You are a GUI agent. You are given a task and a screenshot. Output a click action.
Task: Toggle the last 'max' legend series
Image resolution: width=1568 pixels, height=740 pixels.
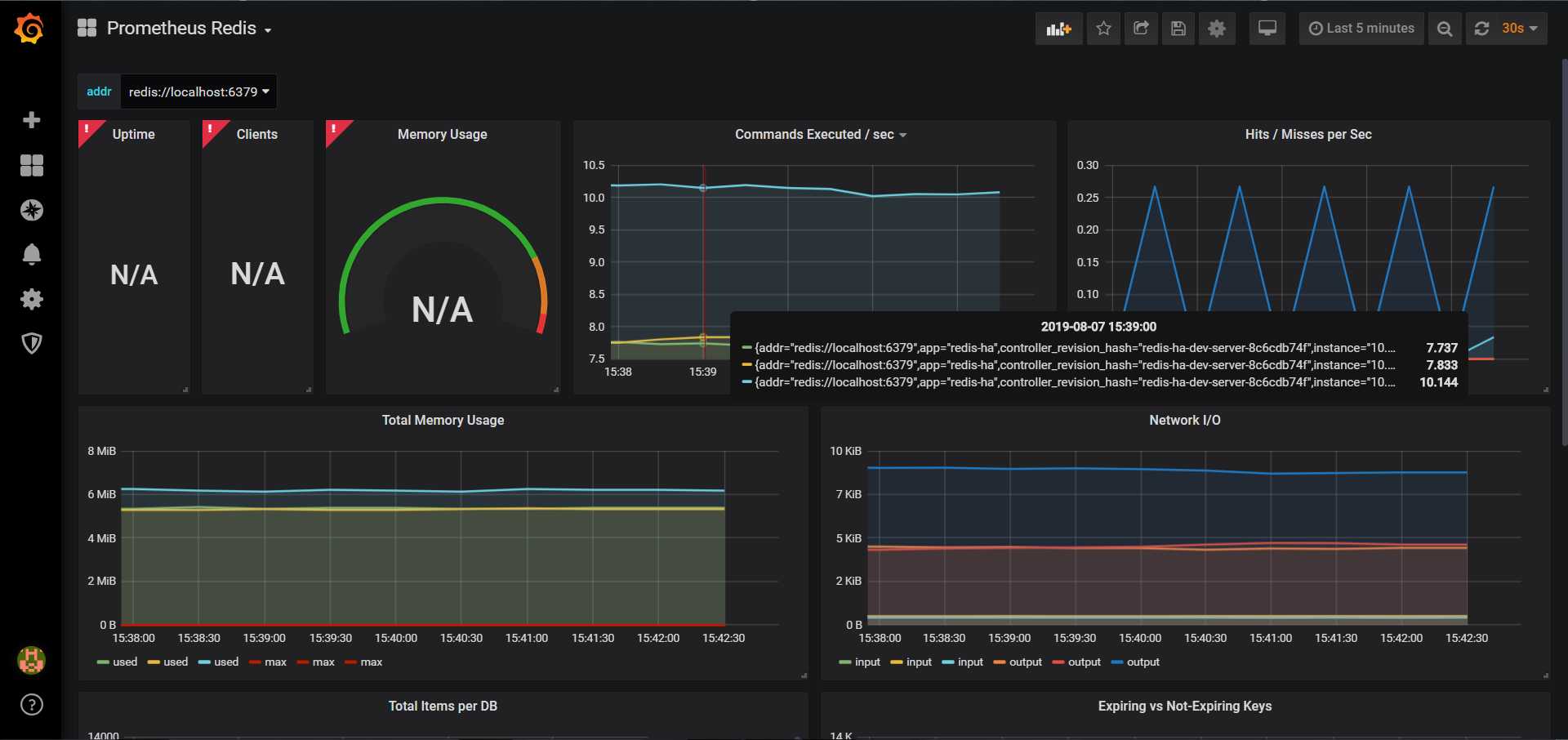[x=372, y=662]
